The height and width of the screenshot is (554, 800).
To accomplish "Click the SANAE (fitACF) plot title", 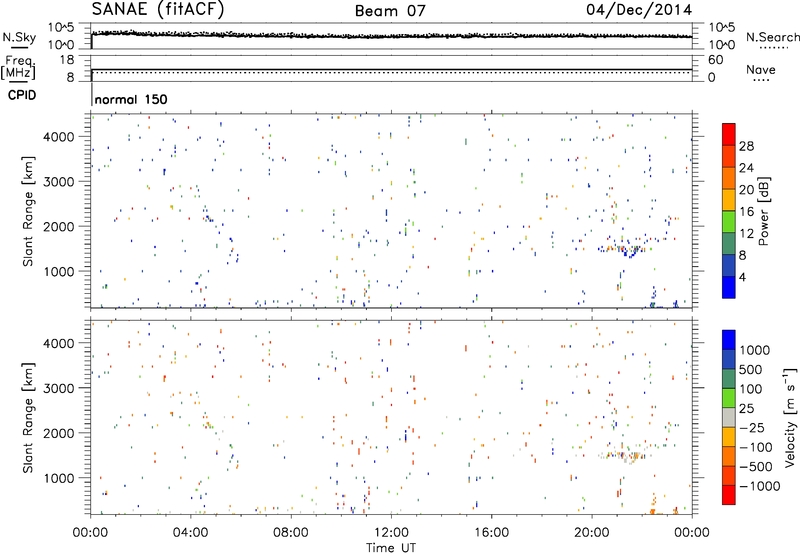I will pos(158,9).
